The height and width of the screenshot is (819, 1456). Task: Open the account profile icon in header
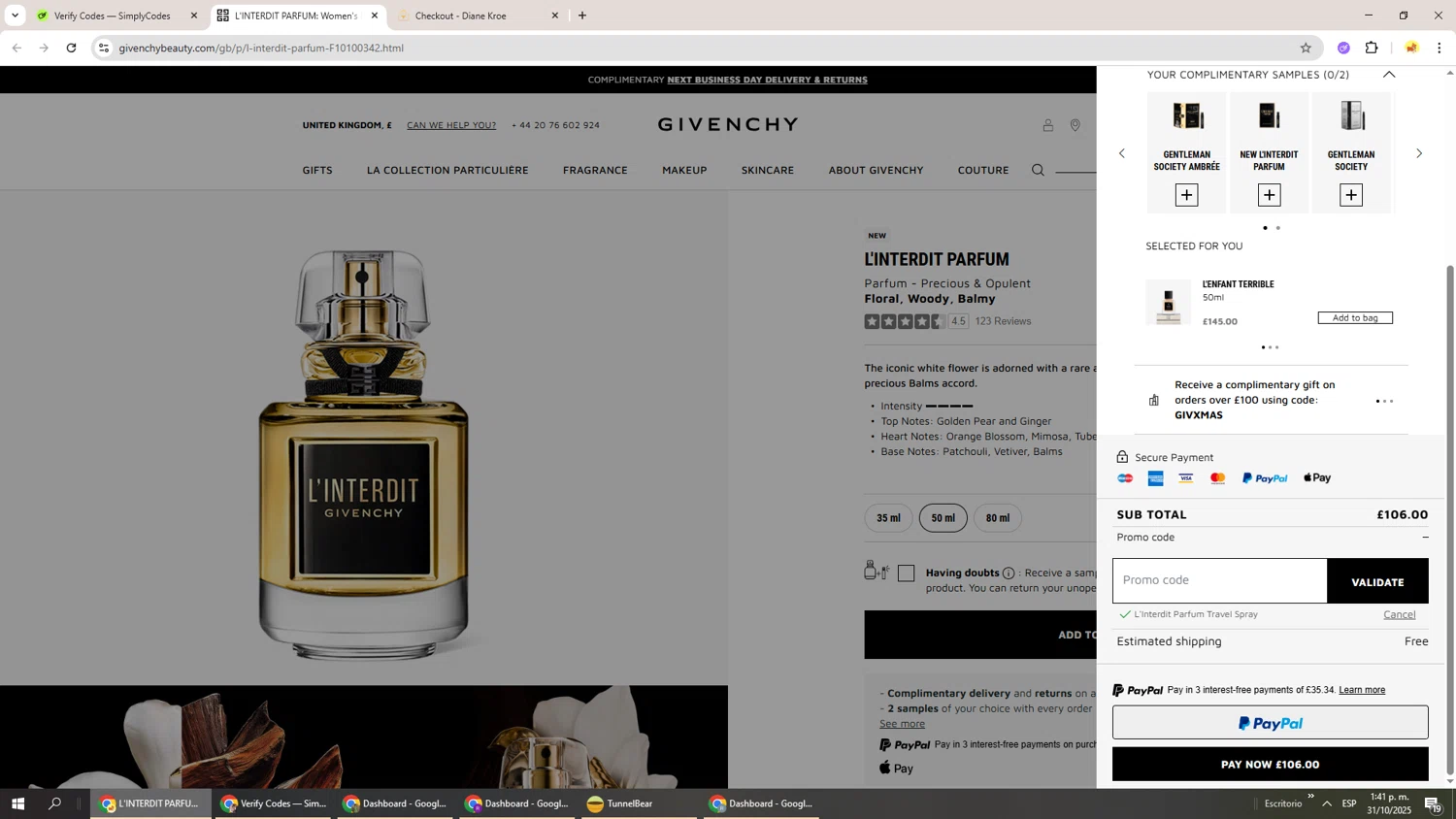pos(1048,125)
